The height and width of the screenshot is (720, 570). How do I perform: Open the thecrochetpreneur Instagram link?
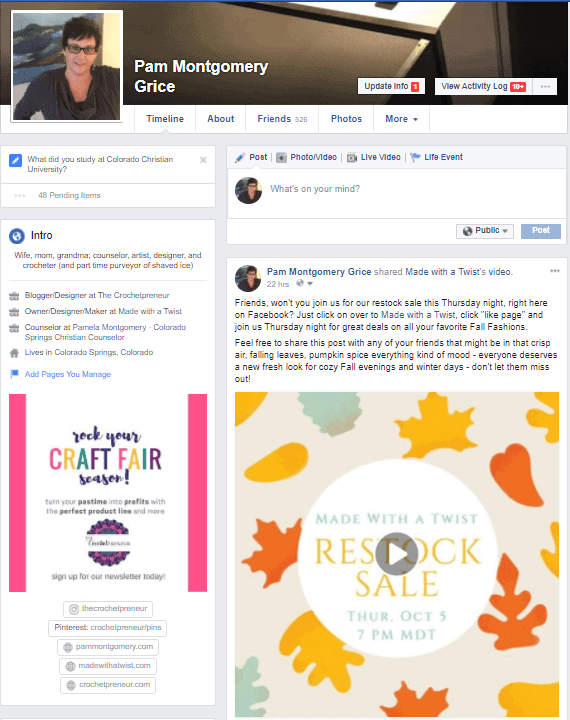tap(108, 609)
